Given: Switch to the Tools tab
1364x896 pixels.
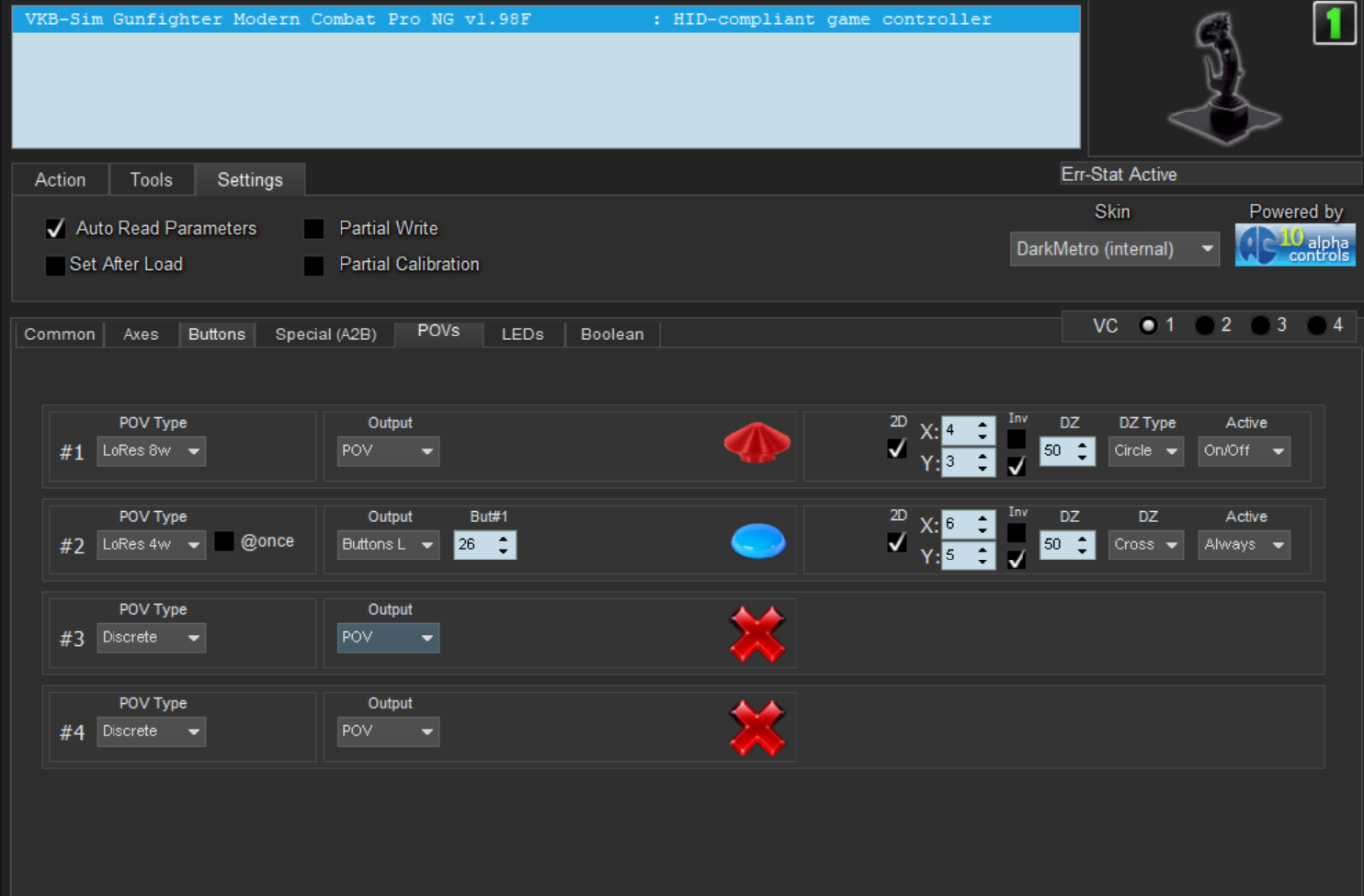Looking at the screenshot, I should coord(151,180).
